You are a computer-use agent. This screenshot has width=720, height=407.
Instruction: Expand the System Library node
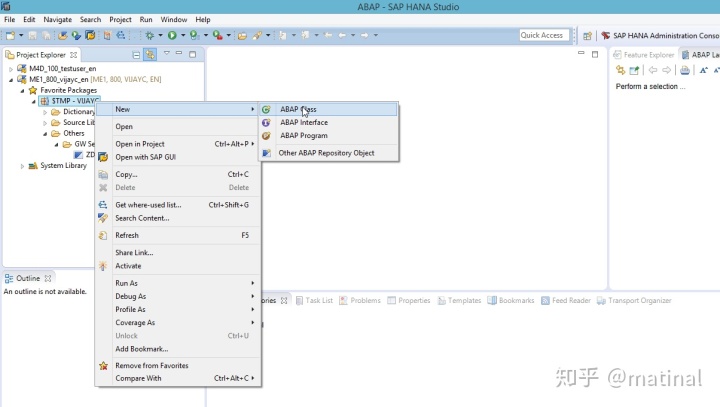click(22, 166)
